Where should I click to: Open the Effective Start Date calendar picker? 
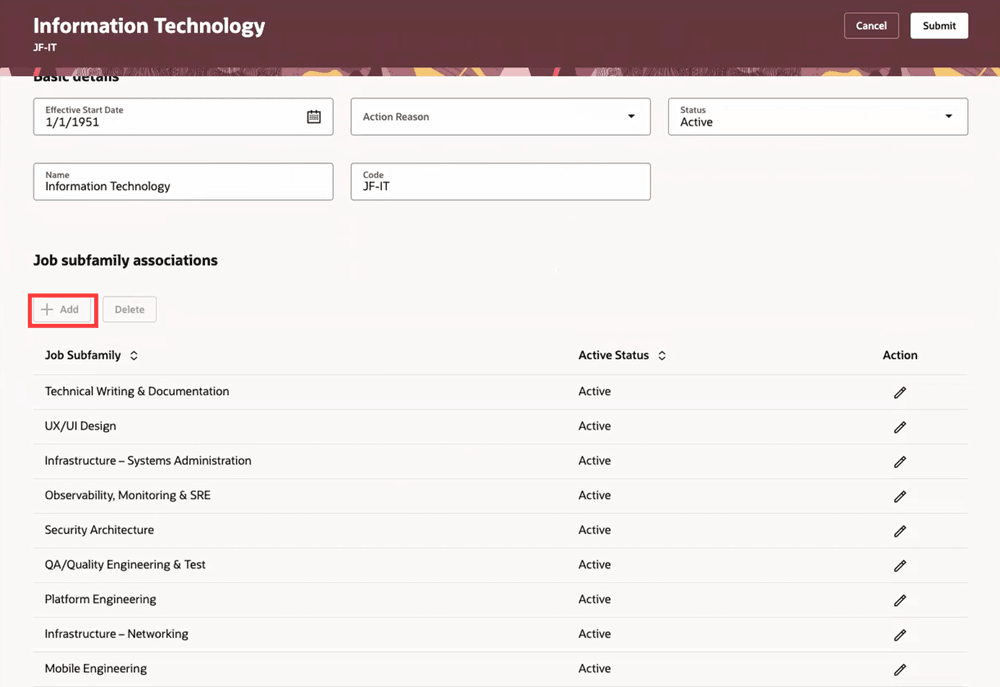314,117
